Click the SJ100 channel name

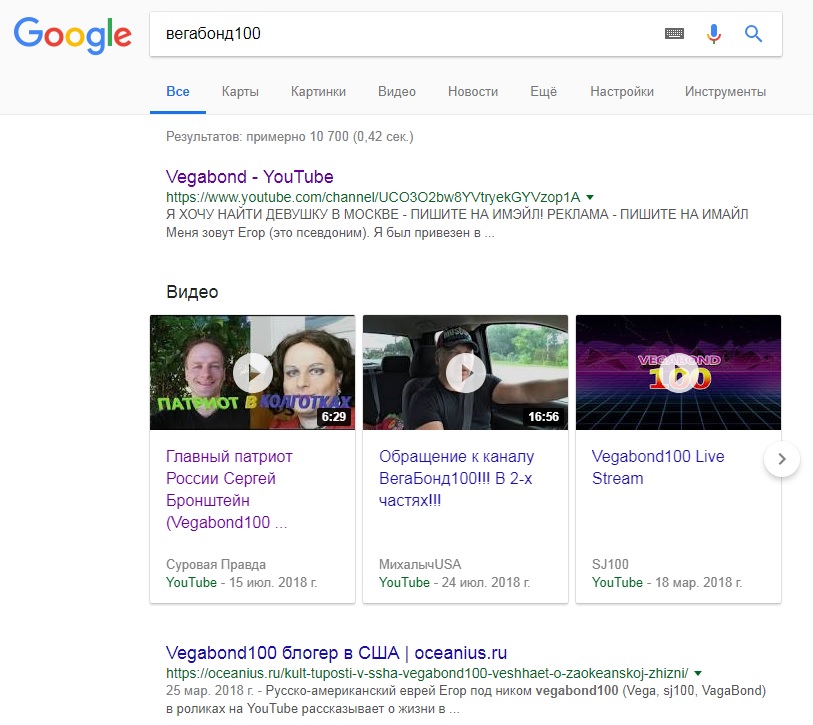[610, 564]
